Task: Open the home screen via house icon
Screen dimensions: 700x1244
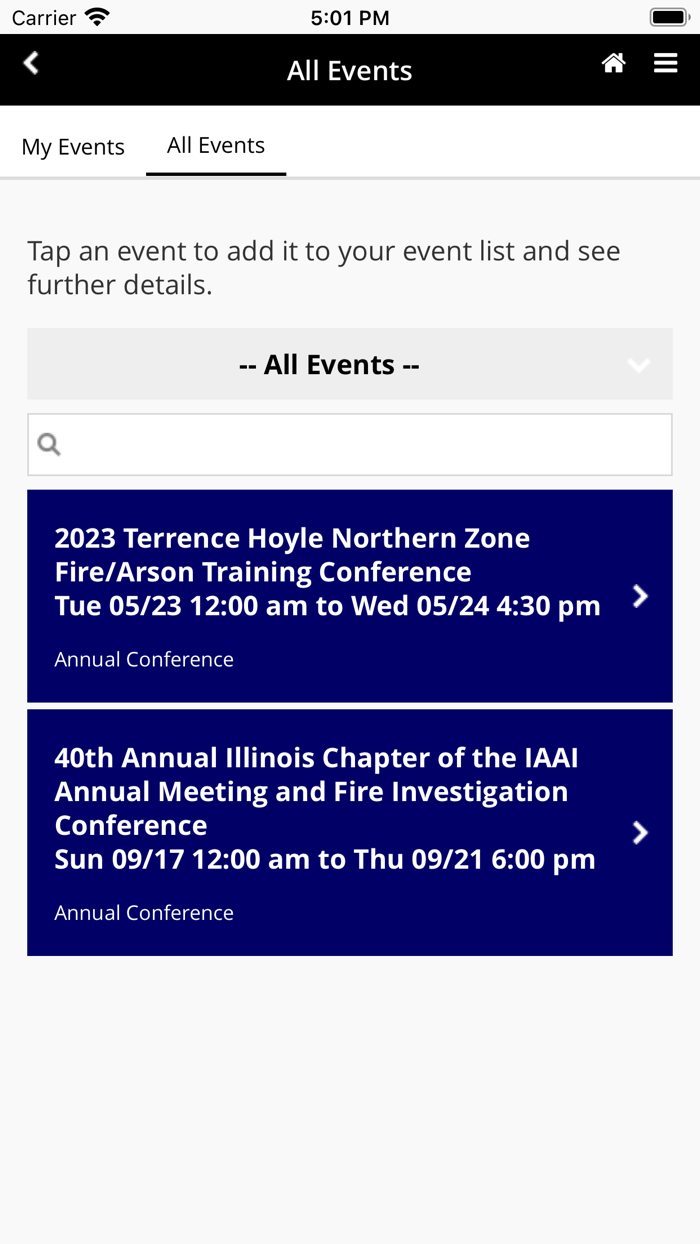Action: point(613,62)
